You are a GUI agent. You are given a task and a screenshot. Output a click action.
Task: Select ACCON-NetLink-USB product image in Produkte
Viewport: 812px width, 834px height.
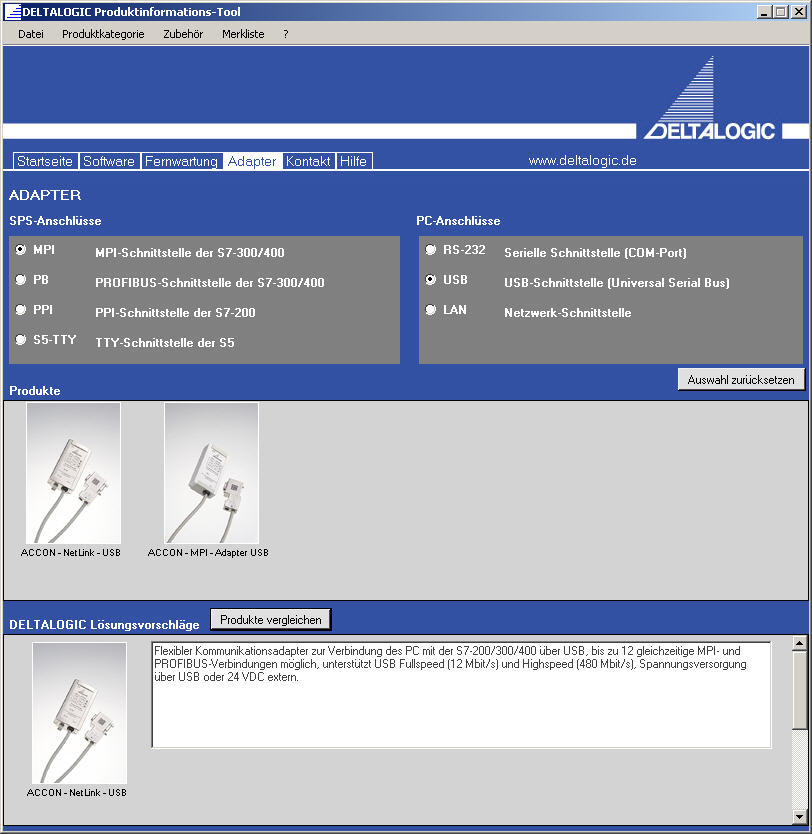pyautogui.click(x=73, y=473)
